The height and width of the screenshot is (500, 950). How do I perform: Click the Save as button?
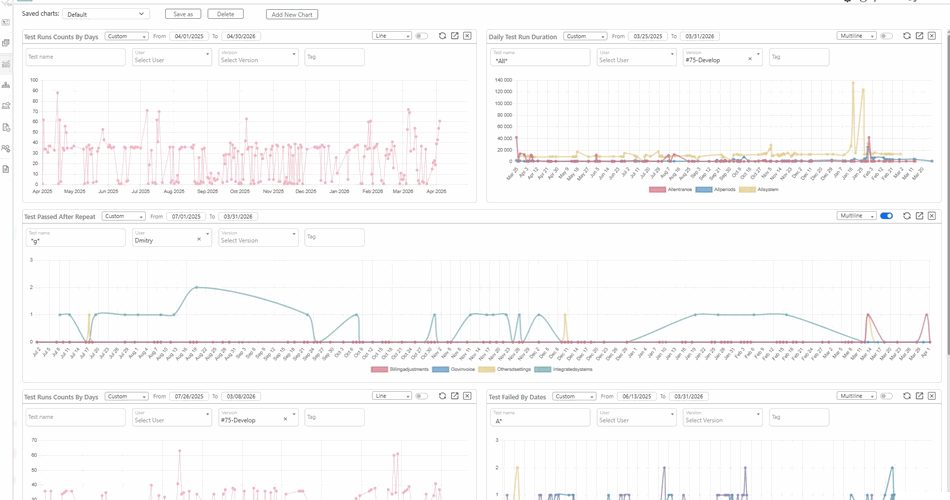tap(183, 14)
